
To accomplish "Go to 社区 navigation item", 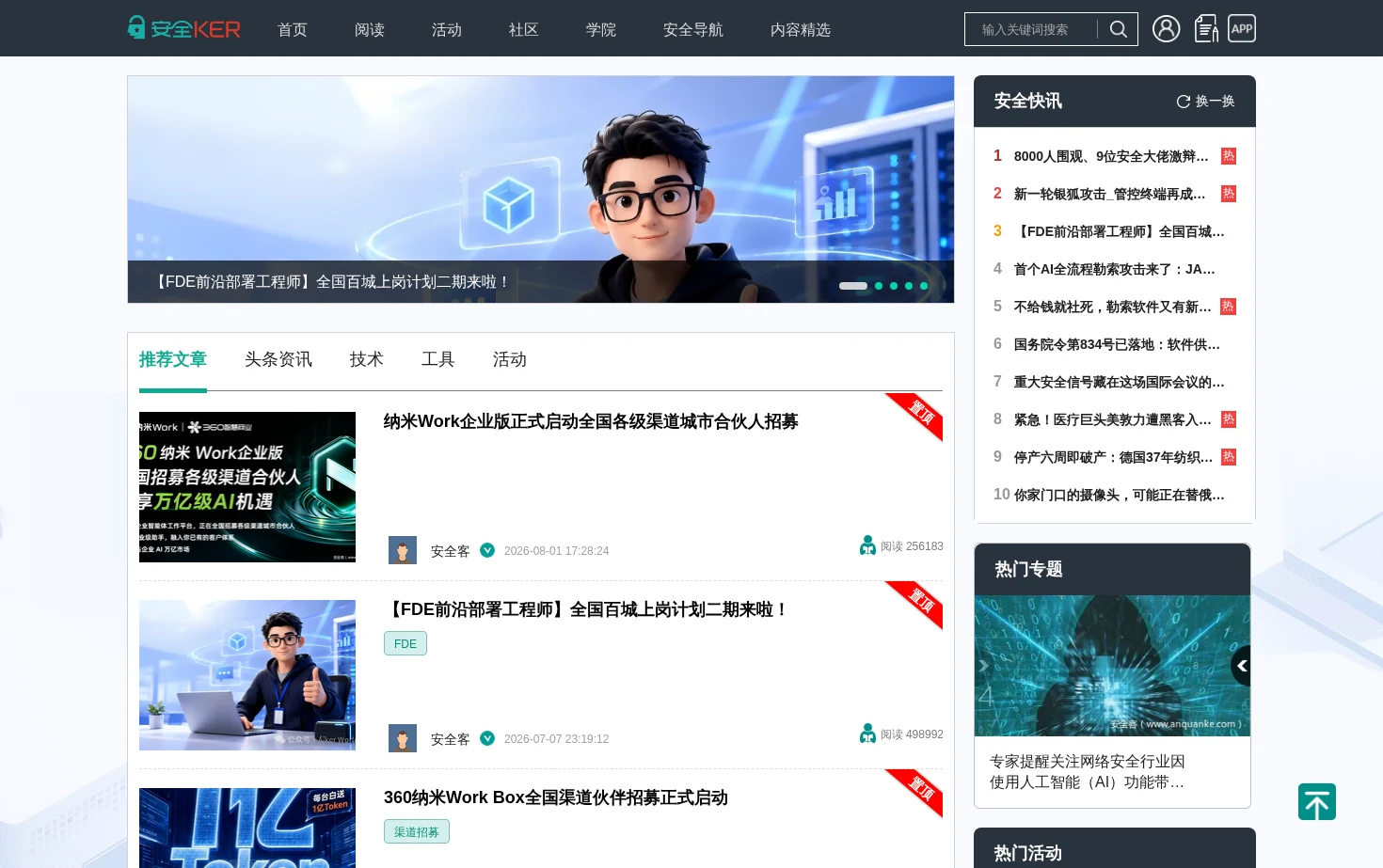I will (524, 30).
